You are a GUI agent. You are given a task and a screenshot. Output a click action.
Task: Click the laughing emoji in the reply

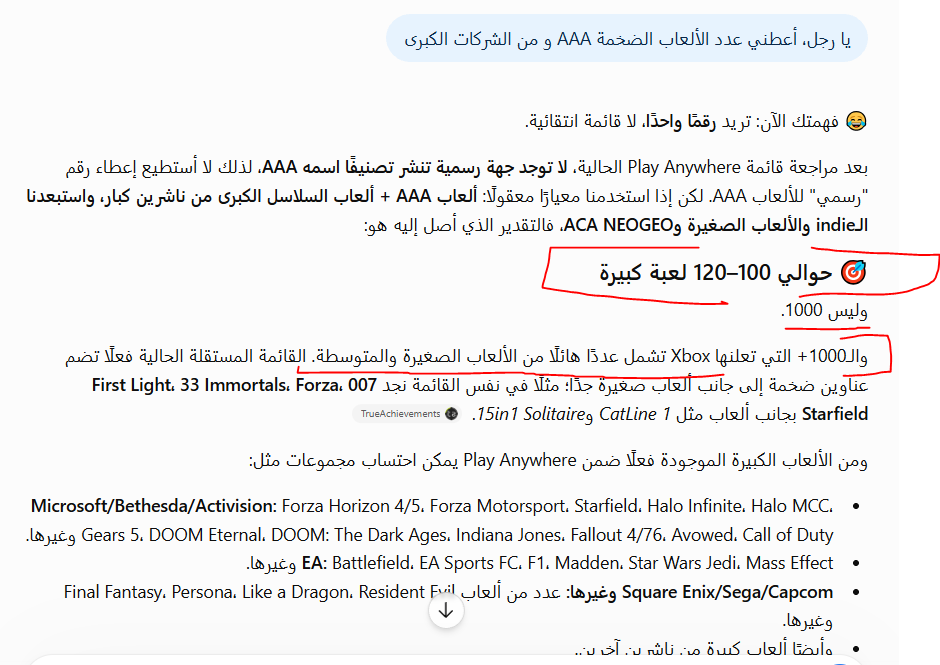[x=856, y=122]
